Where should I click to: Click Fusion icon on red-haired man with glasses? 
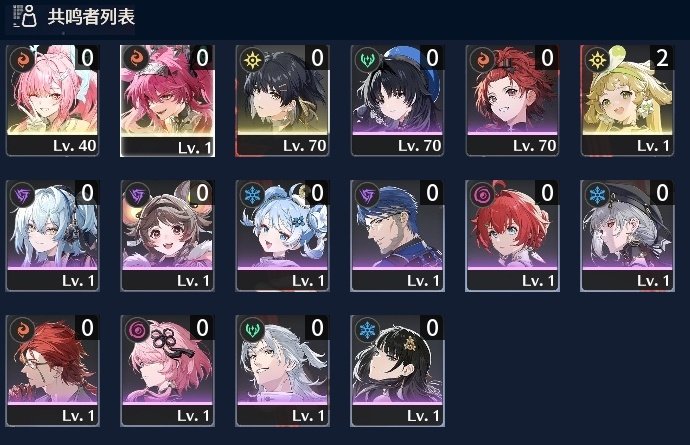[x=22, y=330]
